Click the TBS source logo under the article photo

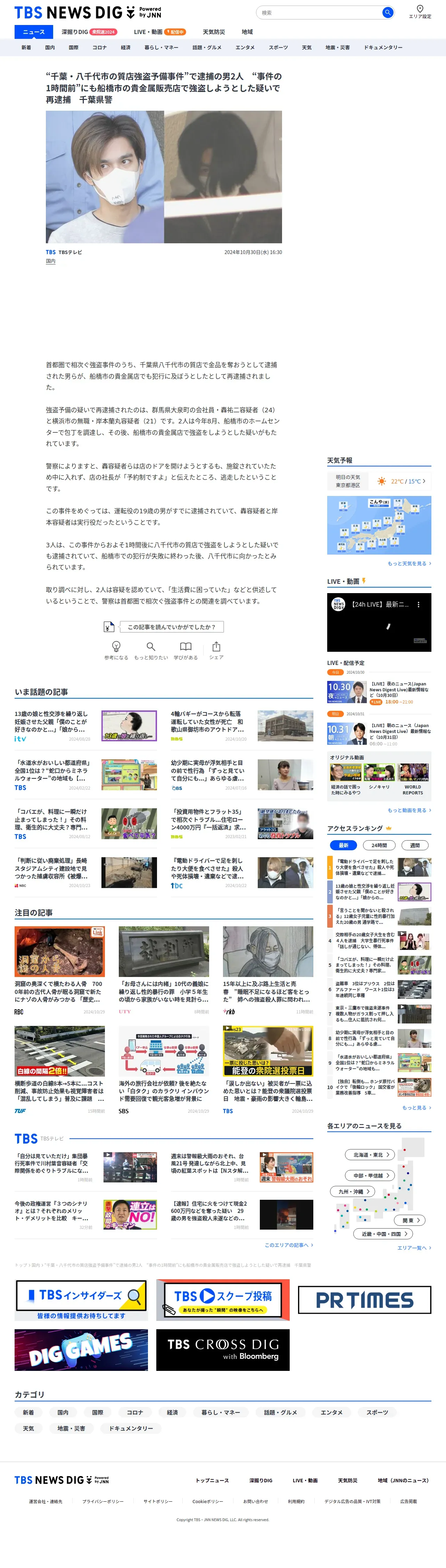coord(51,252)
